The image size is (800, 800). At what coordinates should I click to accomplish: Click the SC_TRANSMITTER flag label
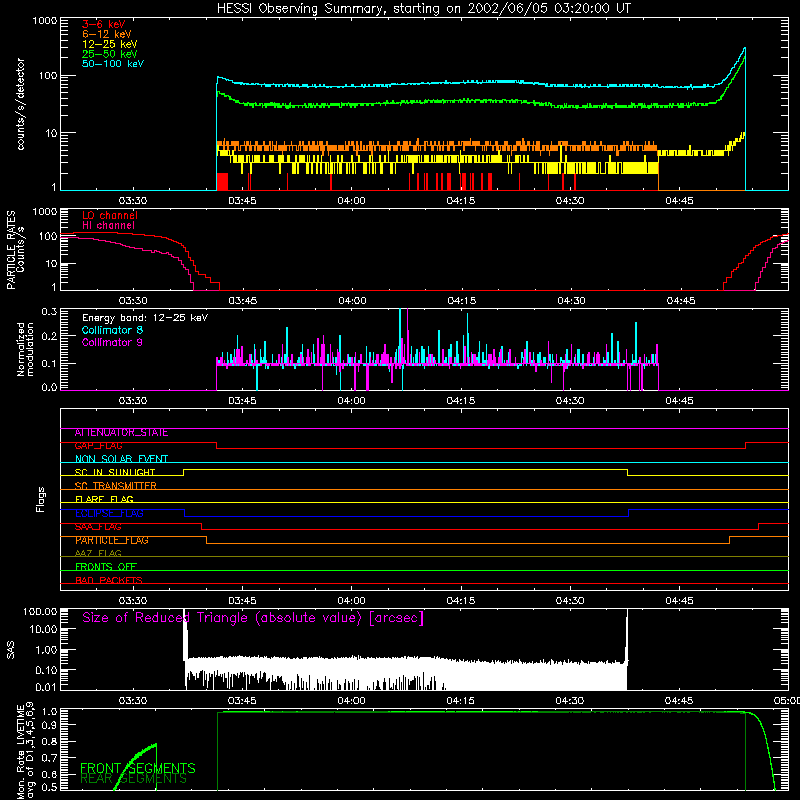[116, 486]
